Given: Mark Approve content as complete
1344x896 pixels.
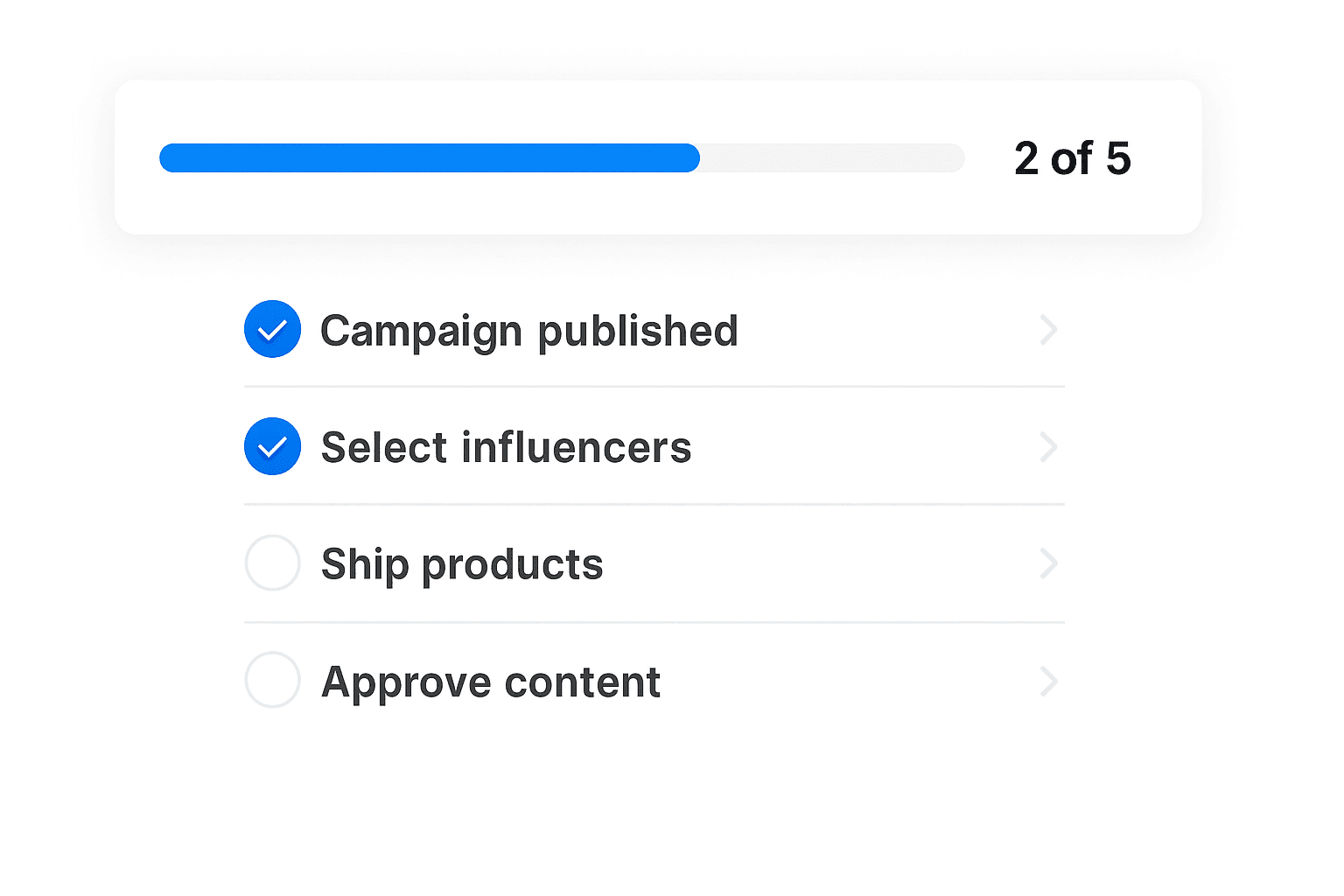Looking at the screenshot, I should tap(272, 680).
